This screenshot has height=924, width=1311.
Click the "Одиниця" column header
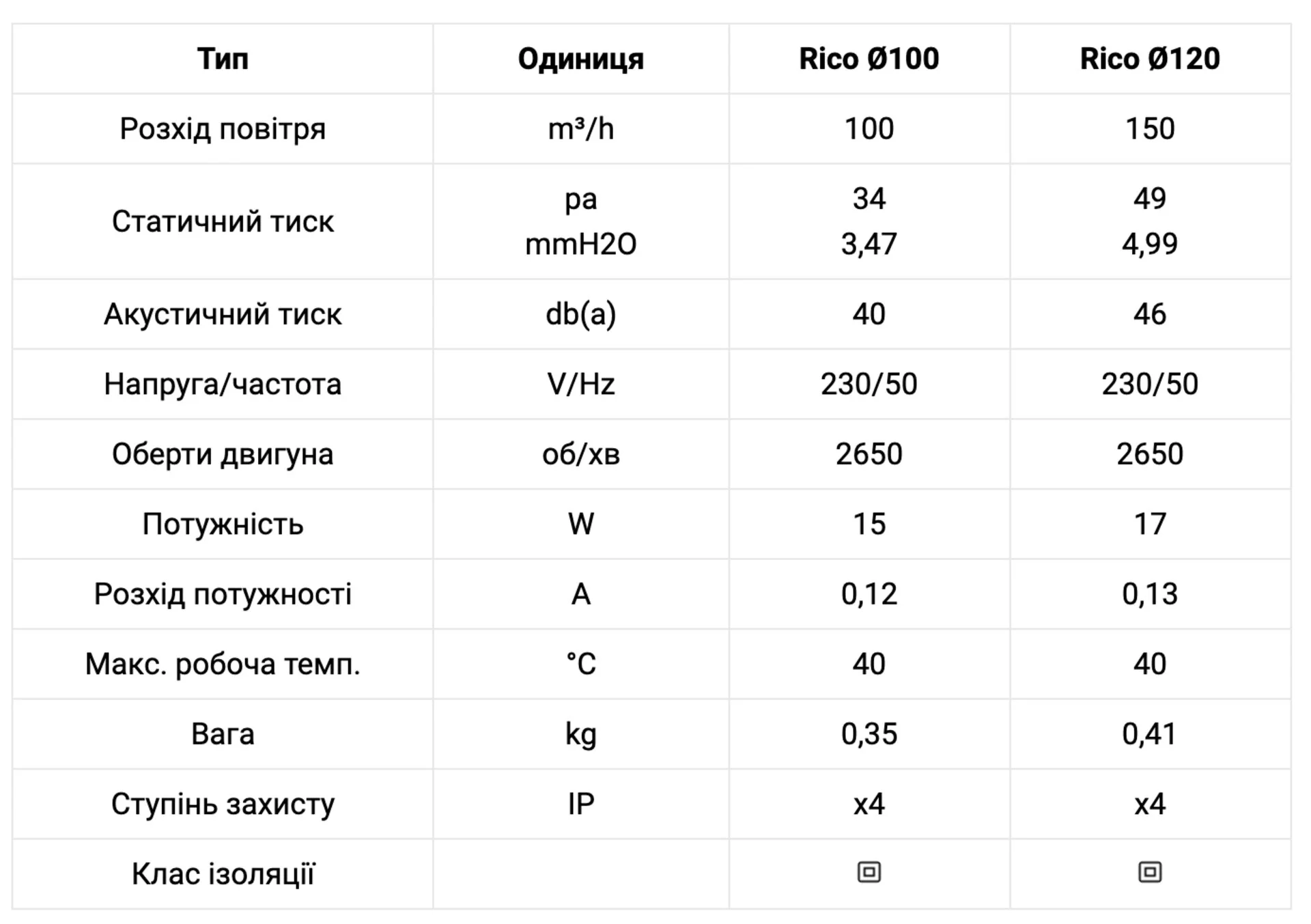pyautogui.click(x=580, y=59)
